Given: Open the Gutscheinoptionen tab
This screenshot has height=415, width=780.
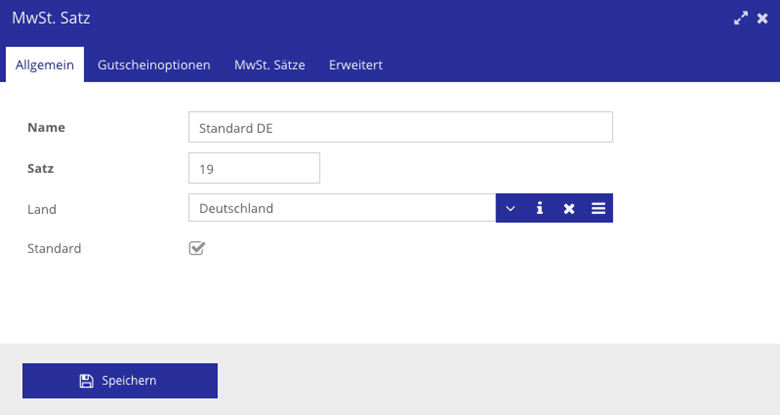Looking at the screenshot, I should click(154, 65).
